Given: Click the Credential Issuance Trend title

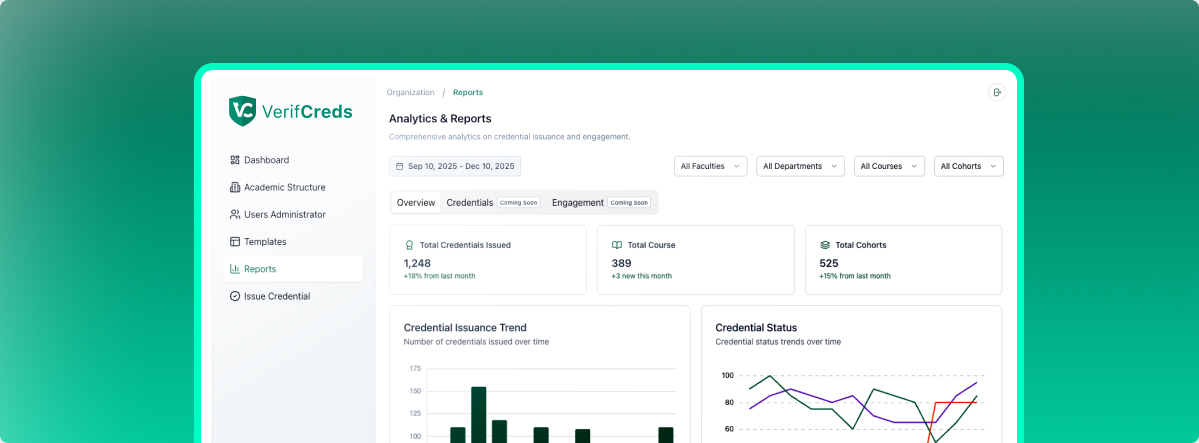Looking at the screenshot, I should [x=465, y=327].
